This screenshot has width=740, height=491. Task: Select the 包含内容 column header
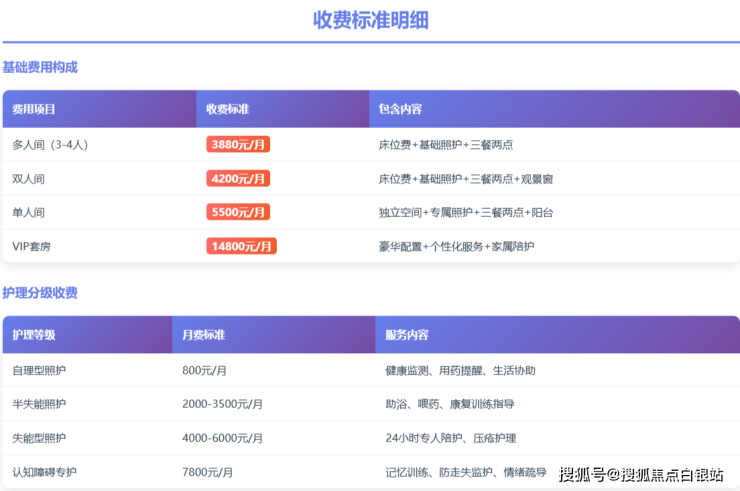(x=400, y=109)
